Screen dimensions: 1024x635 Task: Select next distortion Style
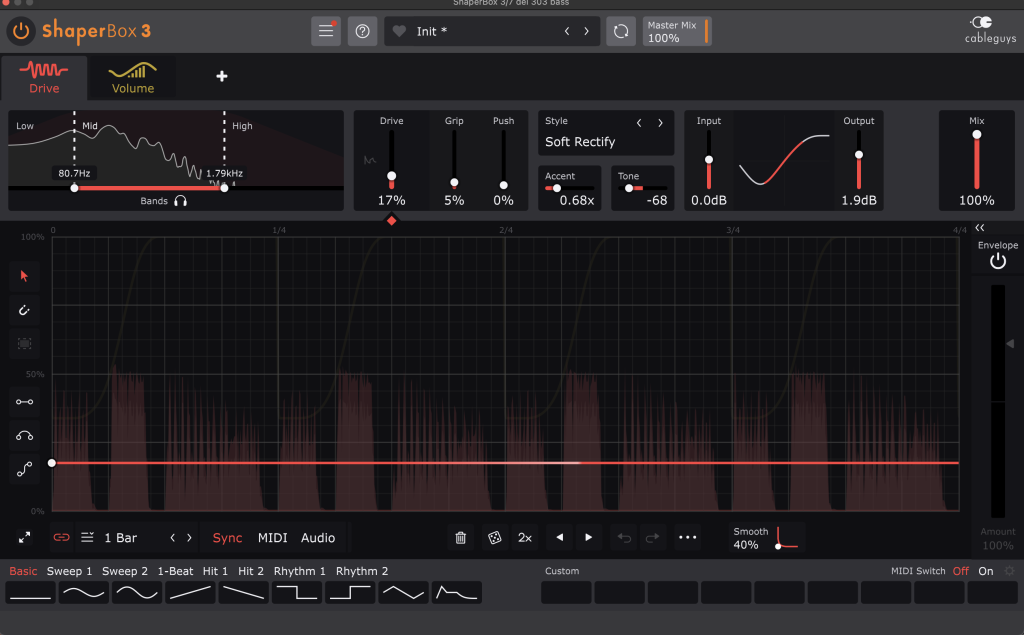[x=660, y=122]
